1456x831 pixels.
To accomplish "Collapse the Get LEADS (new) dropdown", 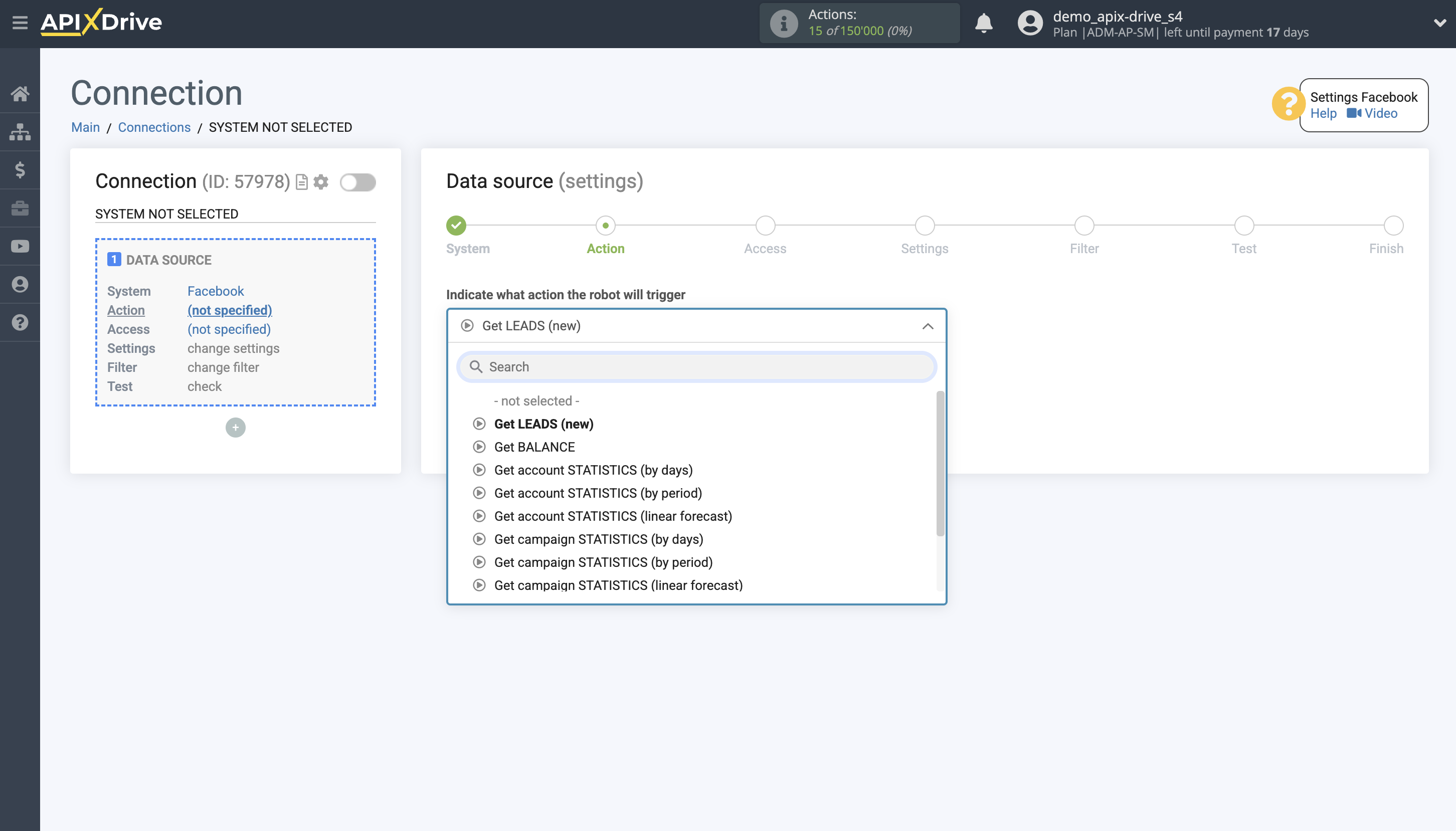I will pyautogui.click(x=927, y=326).
